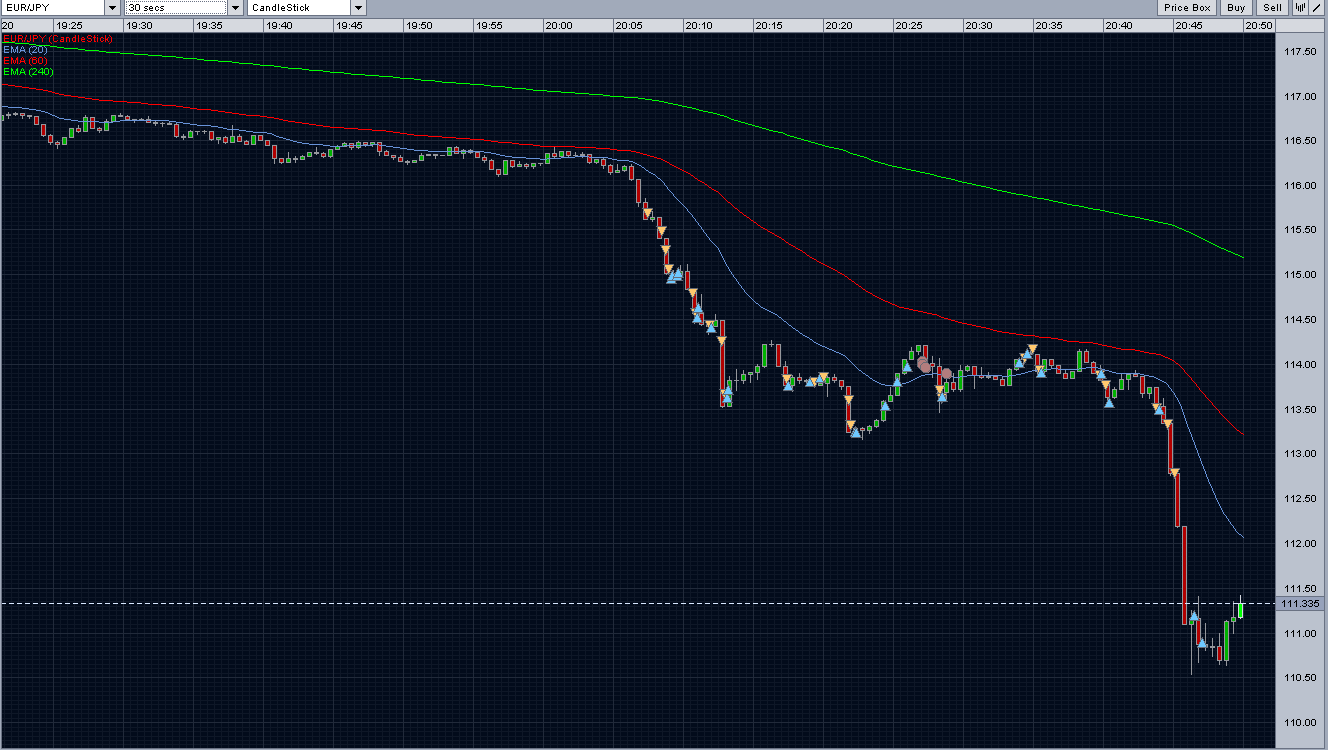Select the EMA (60) legend label
The image size is (1328, 750).
click(x=25, y=60)
